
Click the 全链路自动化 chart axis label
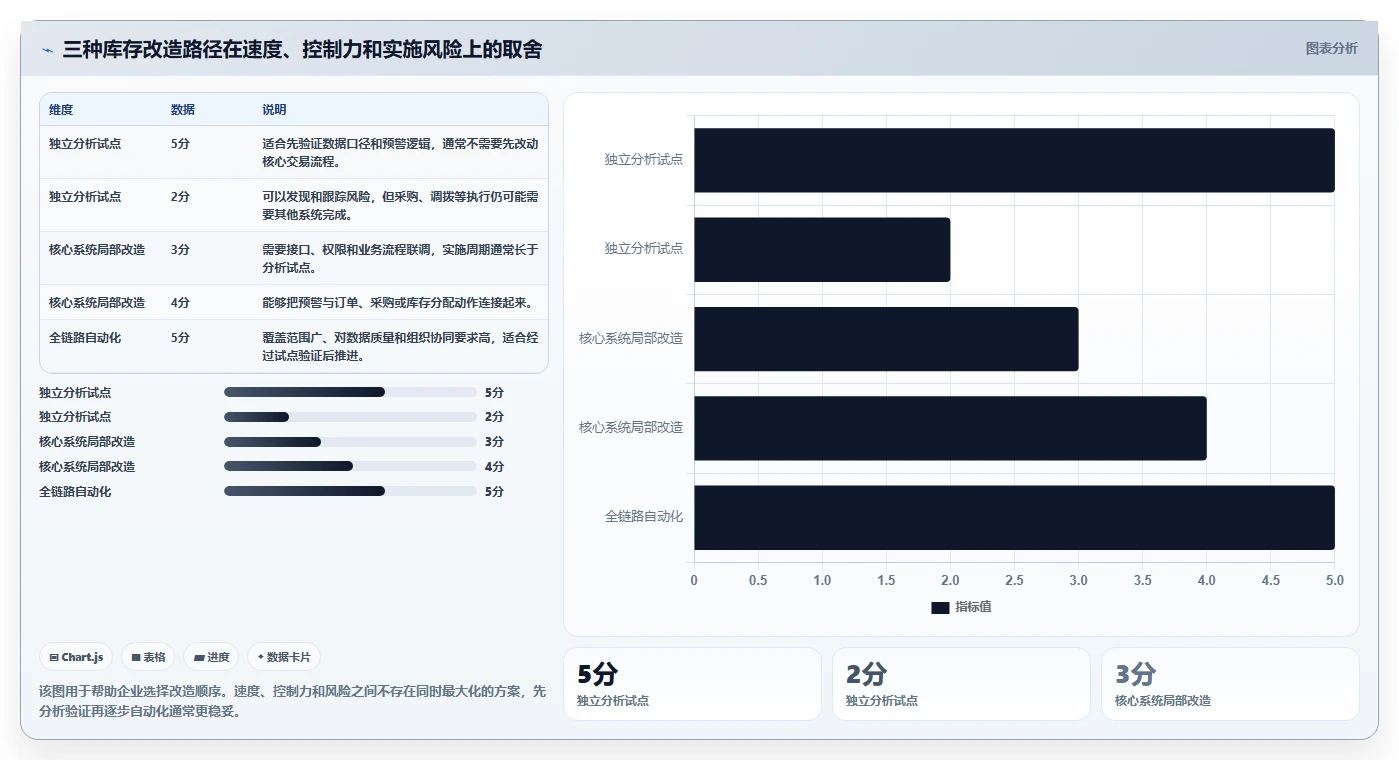pos(644,517)
